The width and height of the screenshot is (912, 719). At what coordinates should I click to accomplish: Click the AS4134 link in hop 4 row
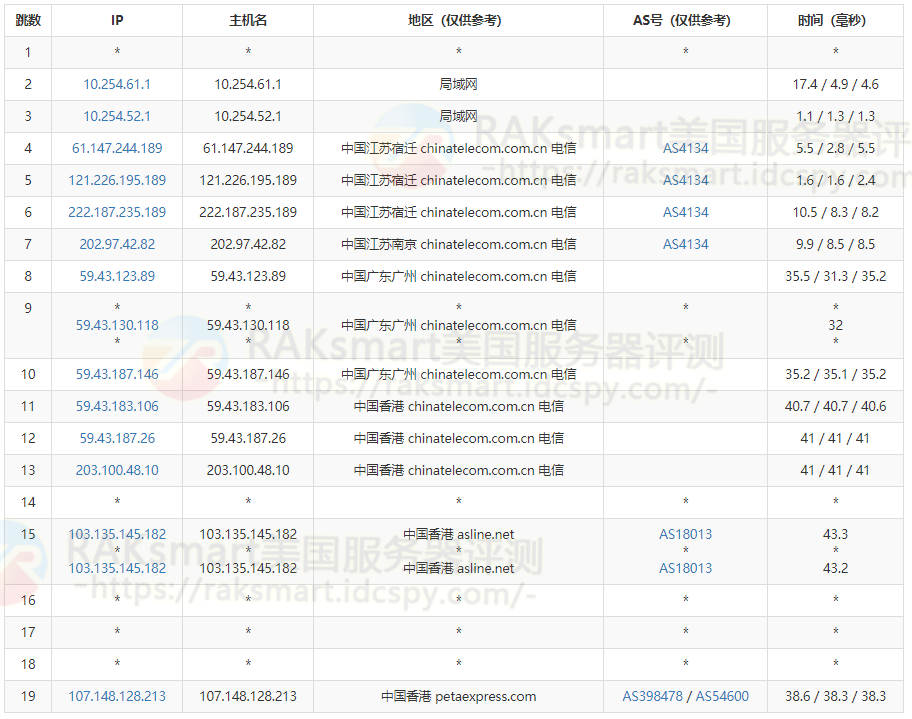(685, 149)
